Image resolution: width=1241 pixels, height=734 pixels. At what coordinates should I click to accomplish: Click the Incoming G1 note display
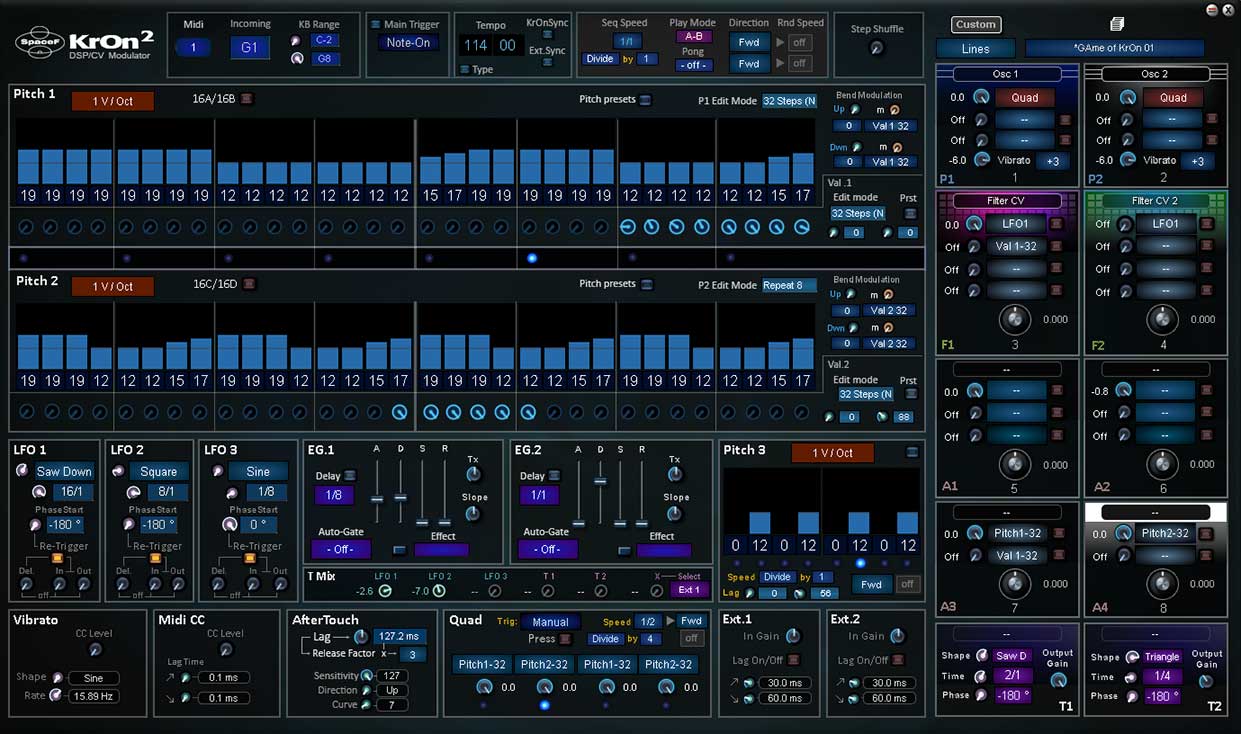click(x=250, y=47)
